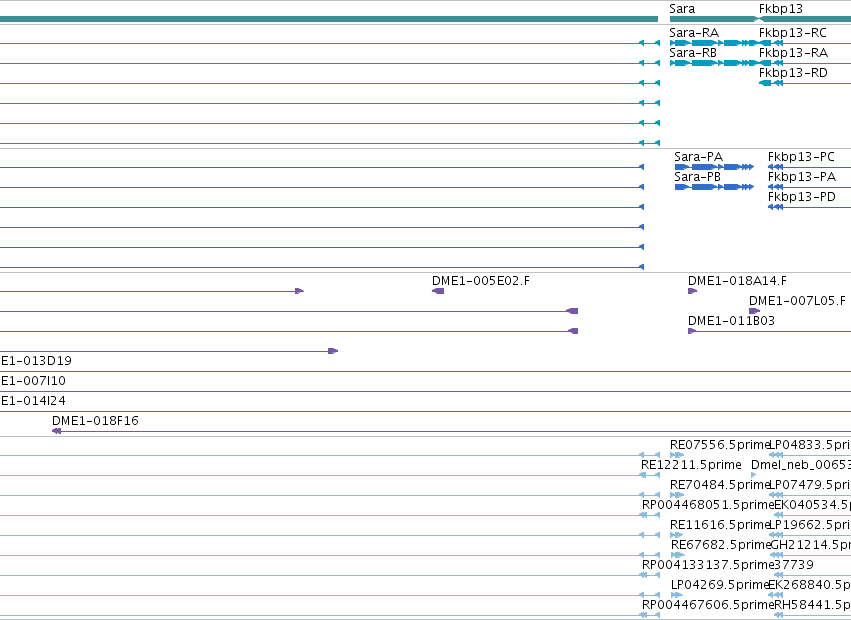Screen dimensions: 851x620
Task: Open the RE67682.5prime EST label
Action: click(721, 545)
